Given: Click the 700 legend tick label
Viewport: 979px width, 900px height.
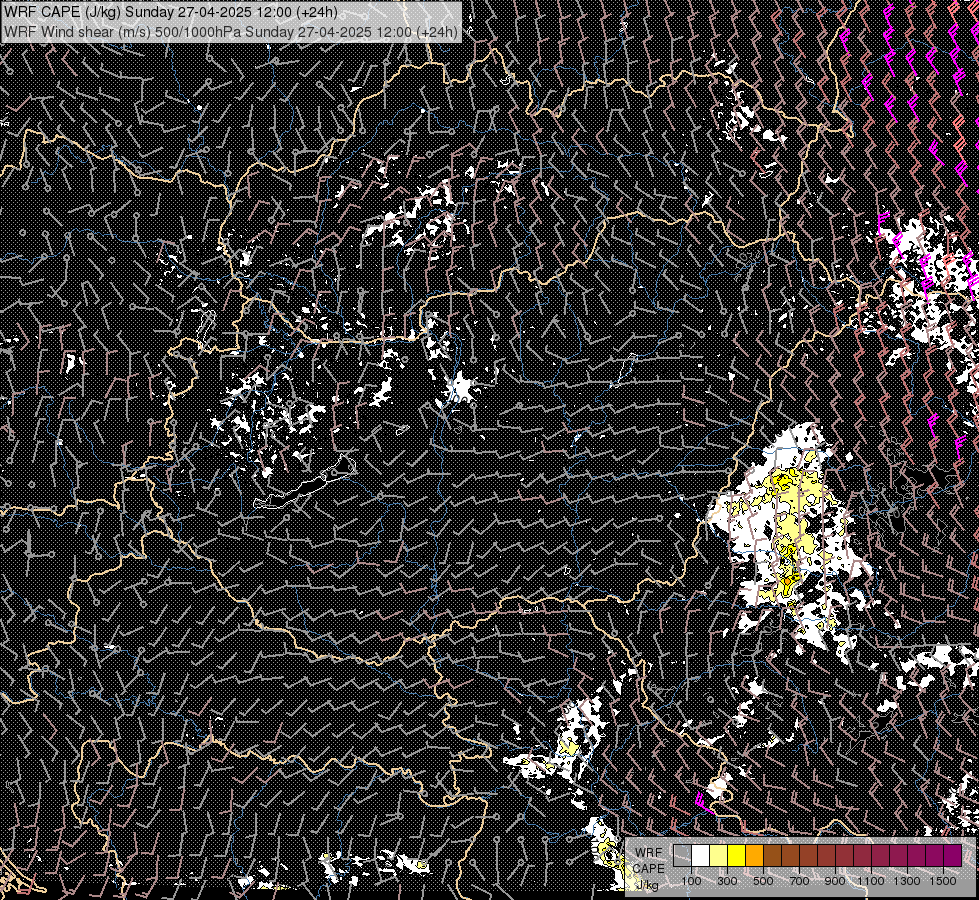Looking at the screenshot, I should [799, 881].
